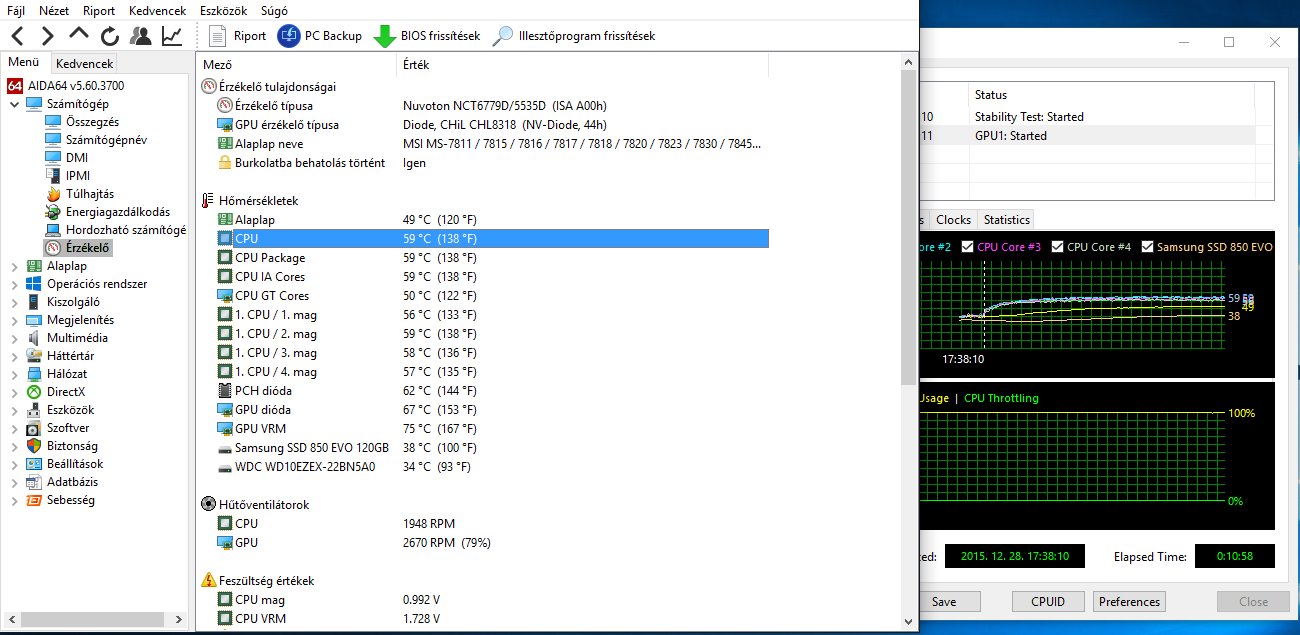
Task: Click the vertical scrollbar of sensor list
Action: (x=908, y=225)
